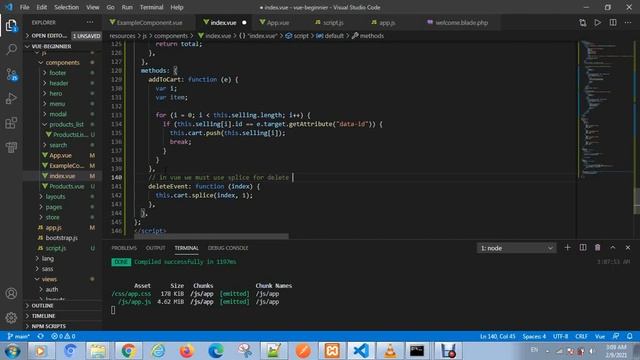Split the editor right

click(613, 23)
